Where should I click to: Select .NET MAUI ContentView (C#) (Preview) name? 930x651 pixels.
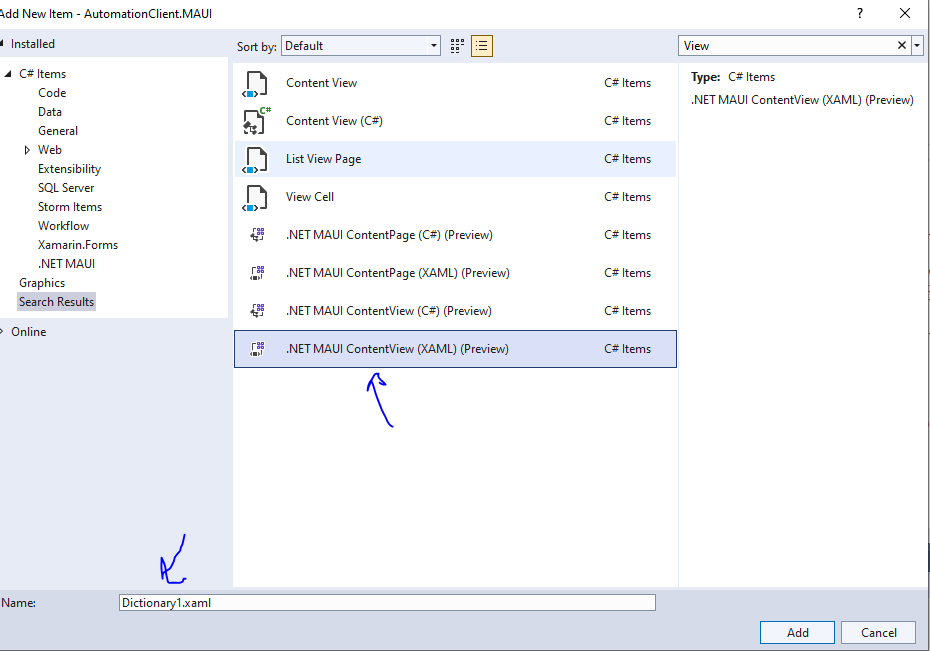[x=388, y=311]
